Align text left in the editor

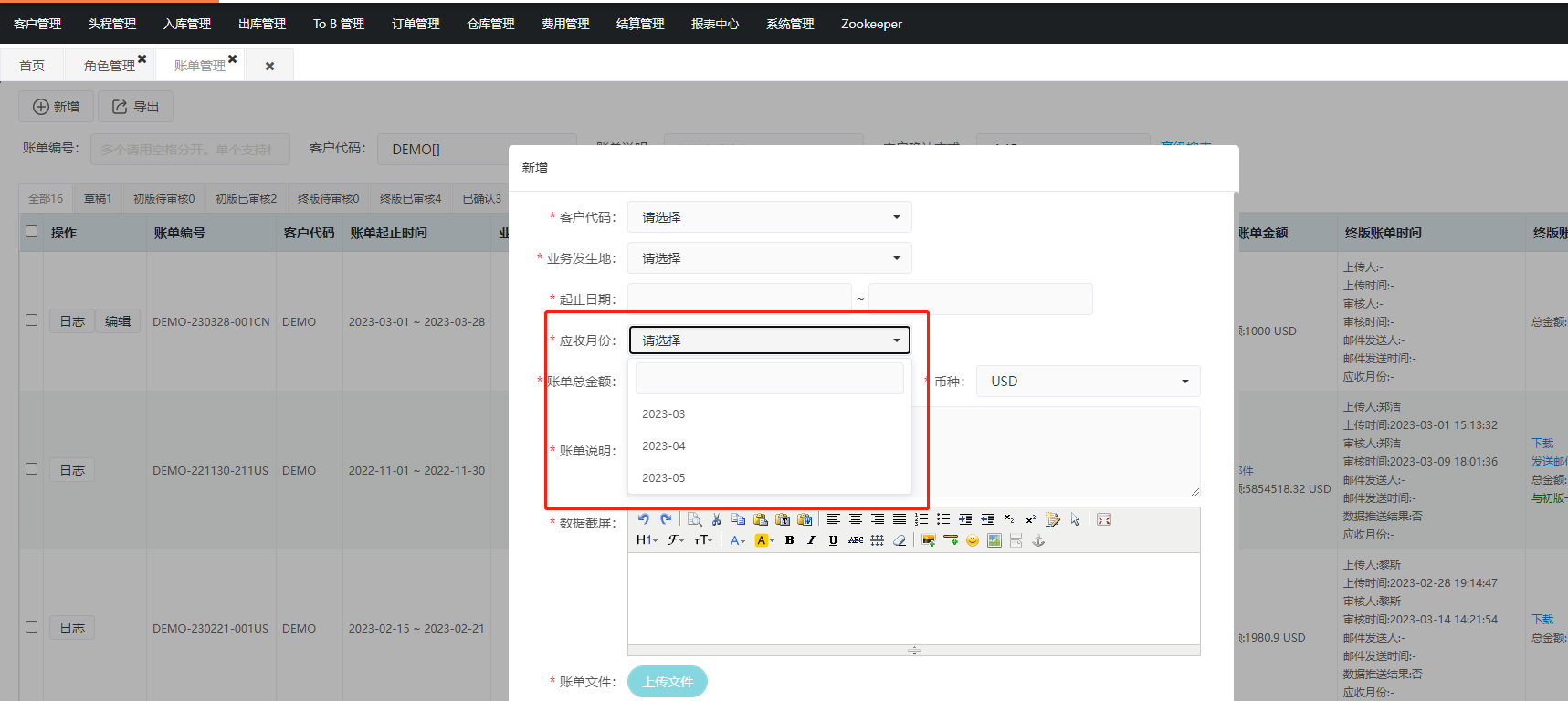[x=834, y=519]
